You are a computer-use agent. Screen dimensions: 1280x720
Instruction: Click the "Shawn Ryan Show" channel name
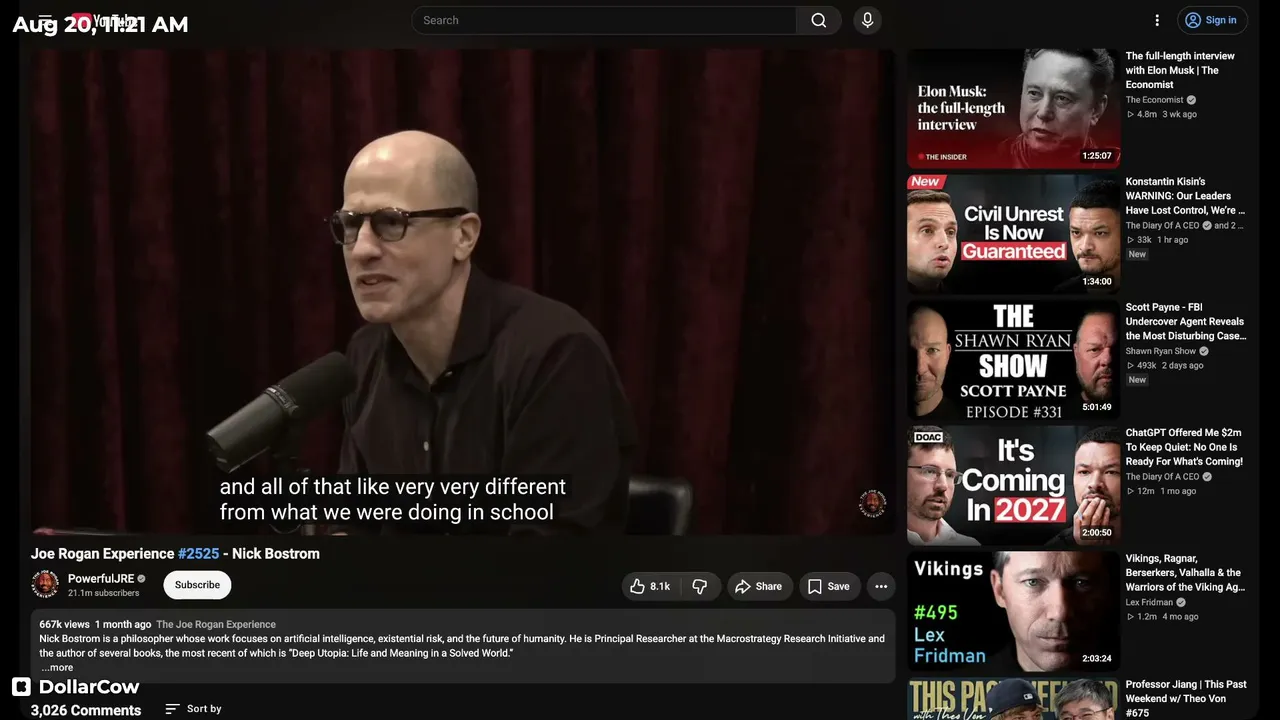(1161, 352)
